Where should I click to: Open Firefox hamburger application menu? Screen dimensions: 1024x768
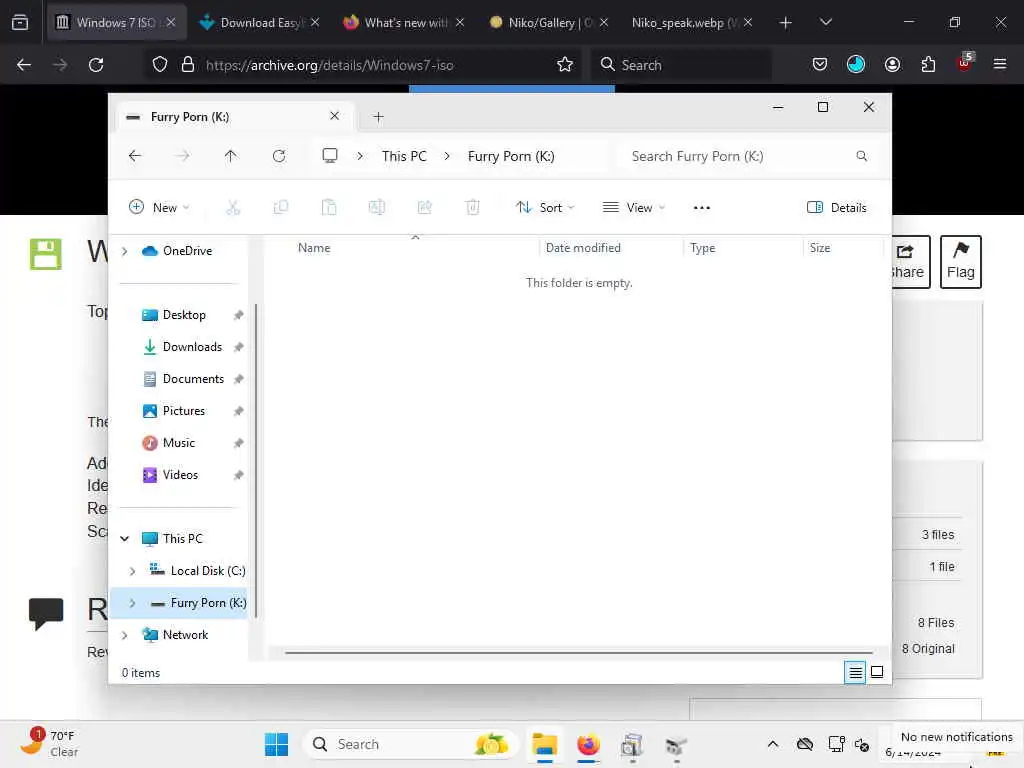click(x=1000, y=65)
